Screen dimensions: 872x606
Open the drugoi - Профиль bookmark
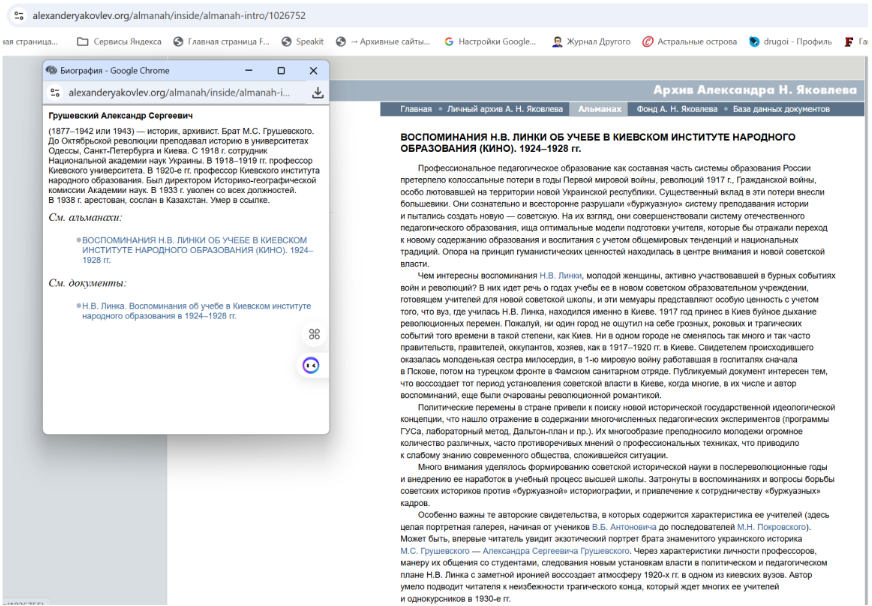tap(791, 42)
